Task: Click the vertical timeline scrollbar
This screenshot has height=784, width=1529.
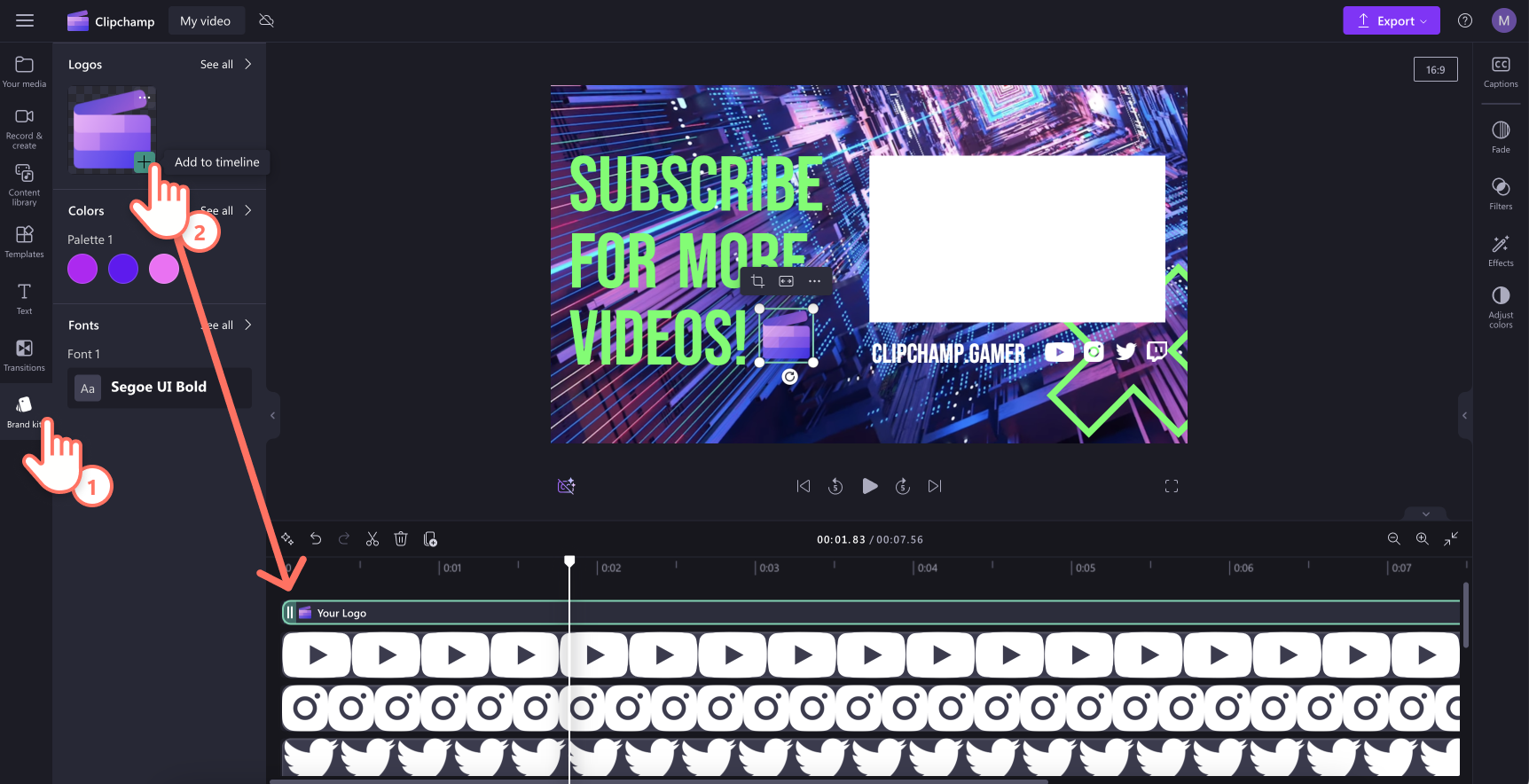Action: (1465, 615)
